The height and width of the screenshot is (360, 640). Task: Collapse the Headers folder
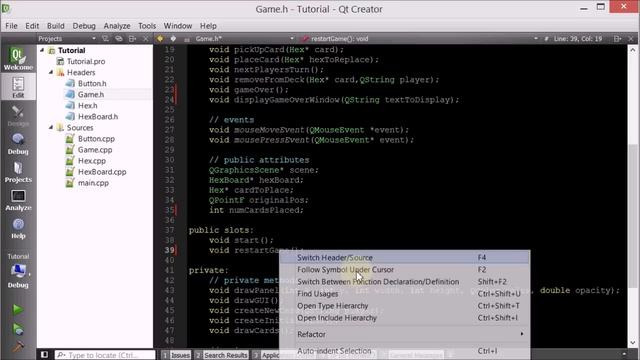[x=51, y=72]
